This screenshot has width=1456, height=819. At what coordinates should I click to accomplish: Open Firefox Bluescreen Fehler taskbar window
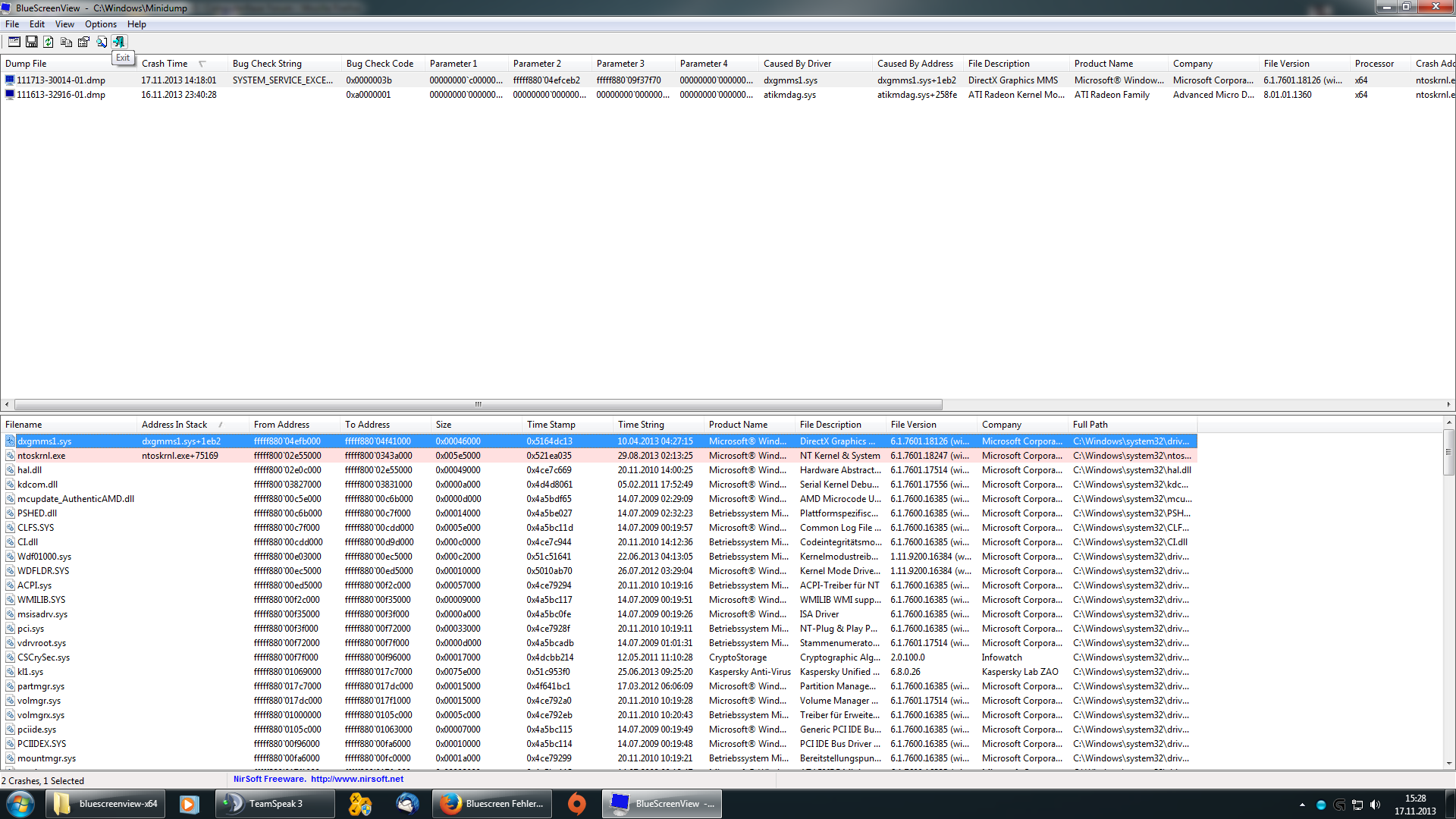click(x=493, y=804)
